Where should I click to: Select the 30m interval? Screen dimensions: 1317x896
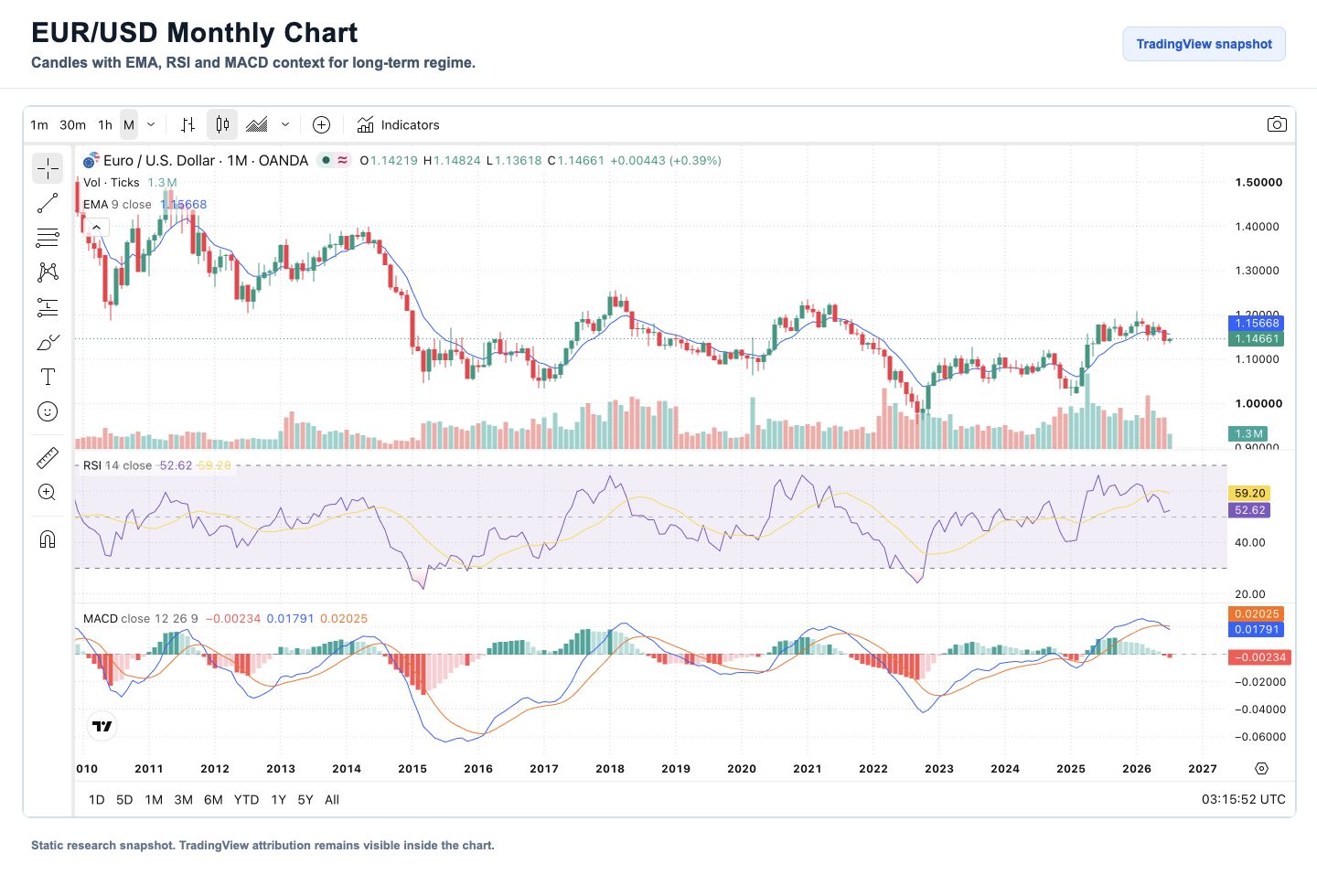point(73,124)
